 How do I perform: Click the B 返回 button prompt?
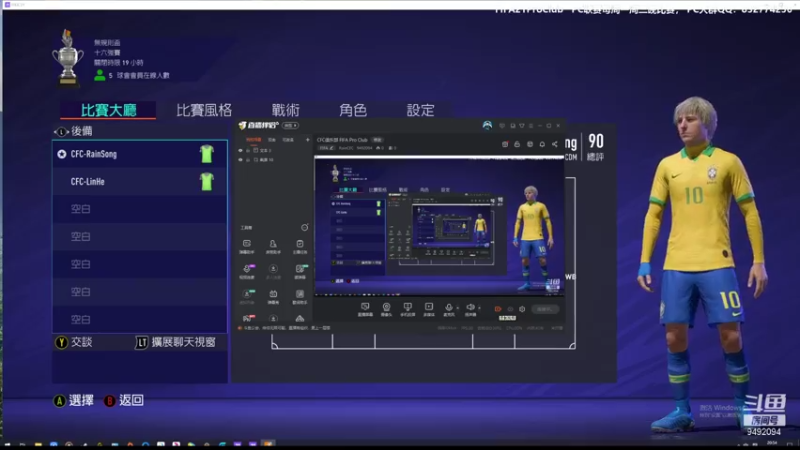[124, 401]
